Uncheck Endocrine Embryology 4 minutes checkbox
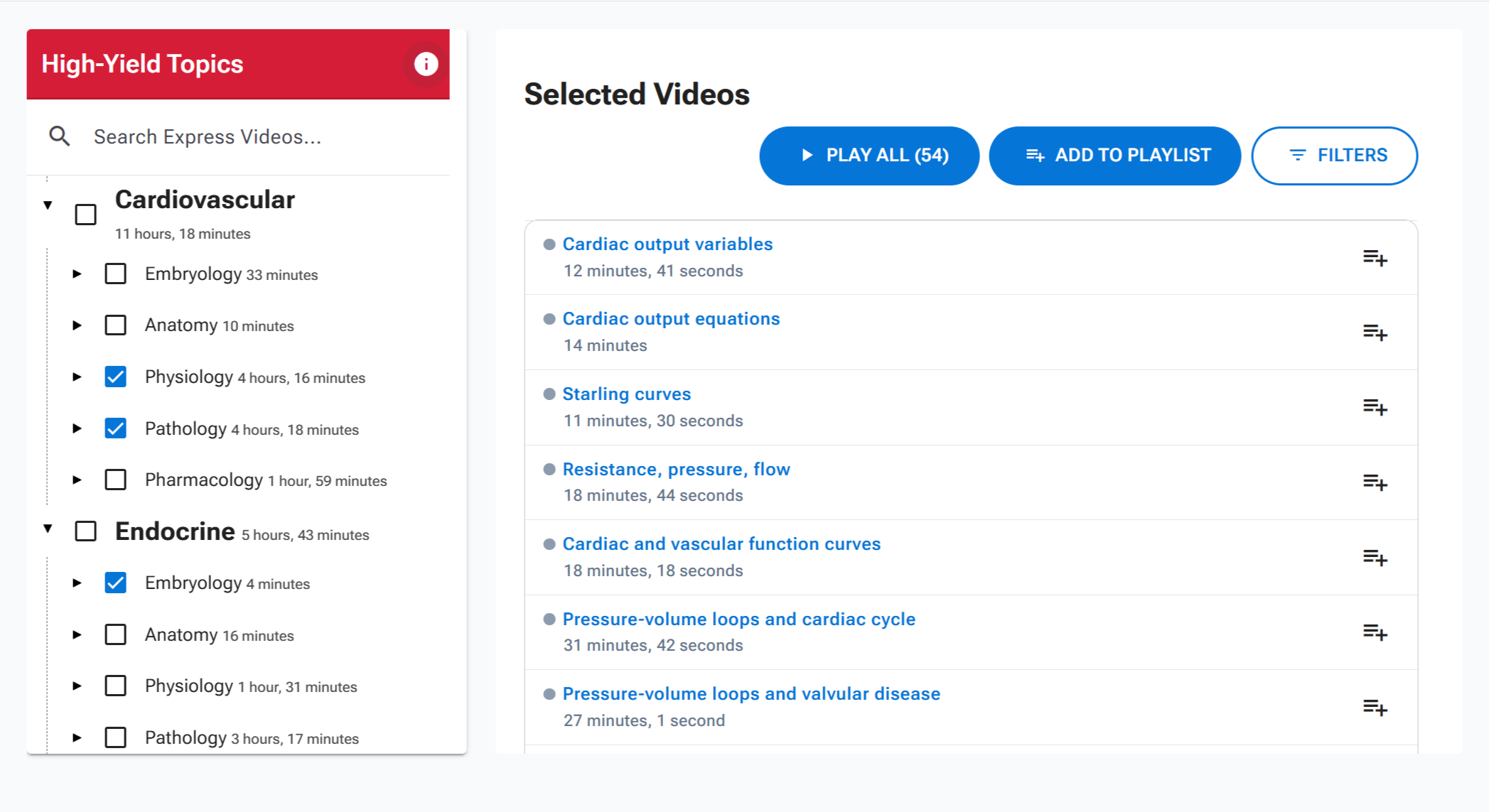The image size is (1489, 812). point(115,583)
